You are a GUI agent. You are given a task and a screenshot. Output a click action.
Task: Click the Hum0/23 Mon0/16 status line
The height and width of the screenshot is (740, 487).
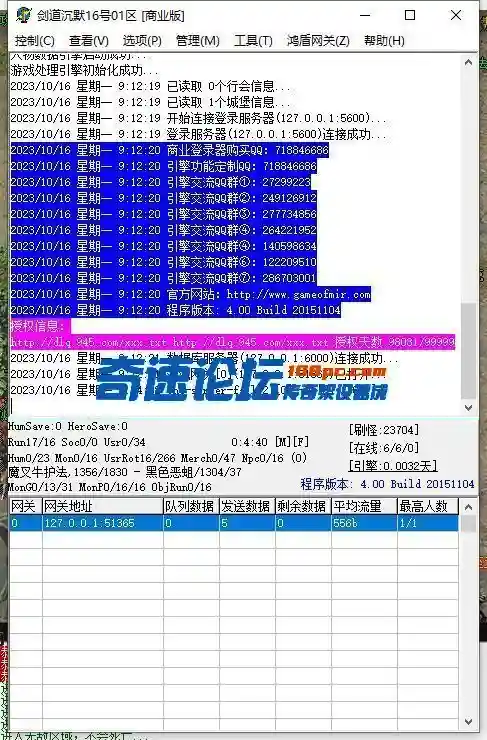pos(157,458)
